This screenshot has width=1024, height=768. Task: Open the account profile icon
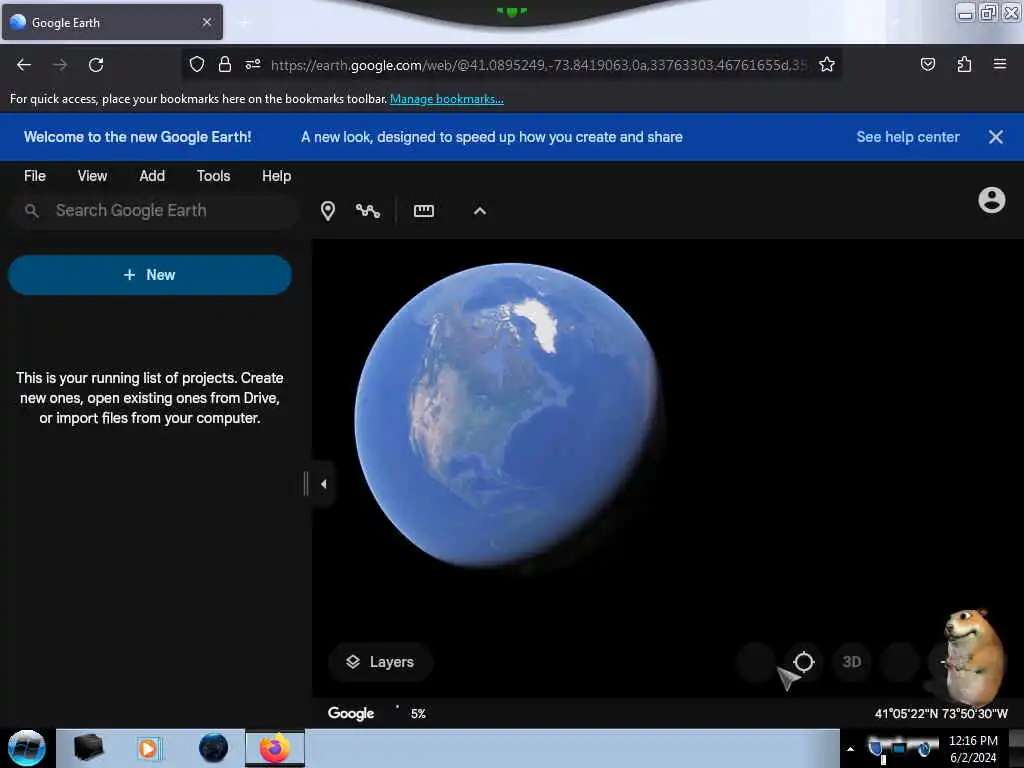991,200
